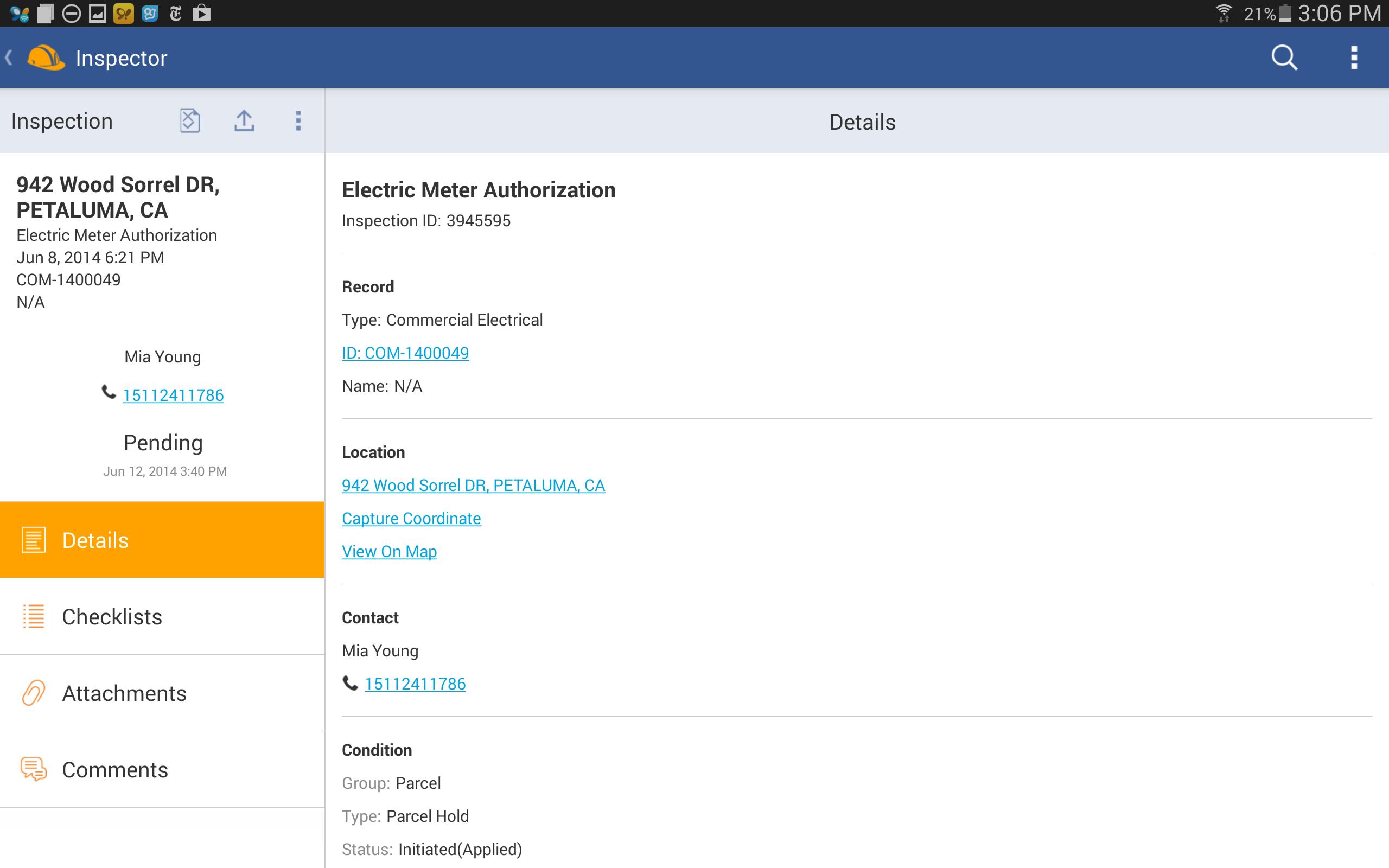Tap Jun 12, 2014 3:40 PM timestamp

(165, 471)
